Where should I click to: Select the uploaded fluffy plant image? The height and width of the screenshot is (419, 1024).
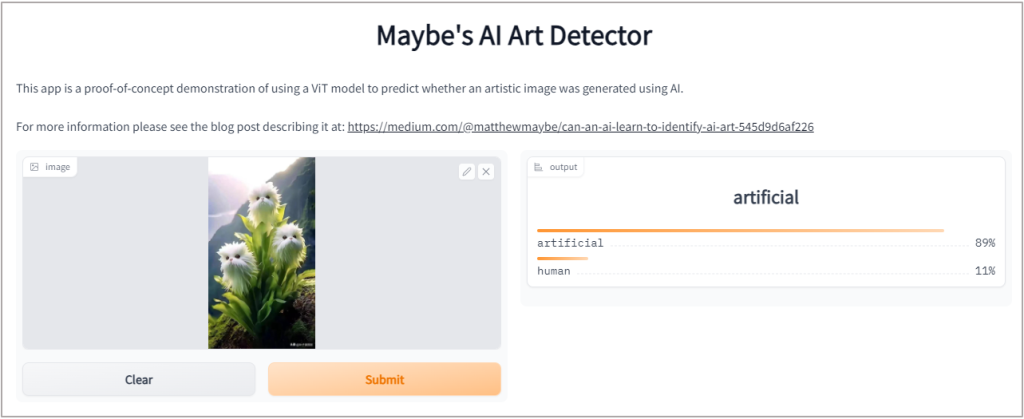262,253
